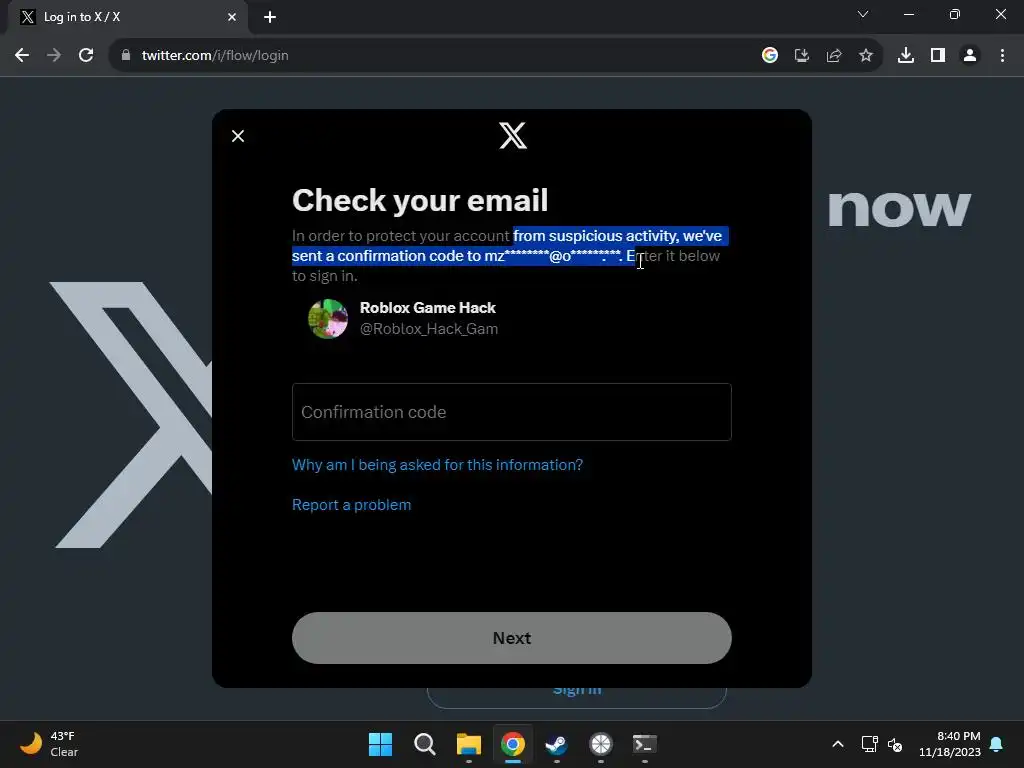Open a new tab with plus button
The image size is (1024, 768).
[x=270, y=17]
